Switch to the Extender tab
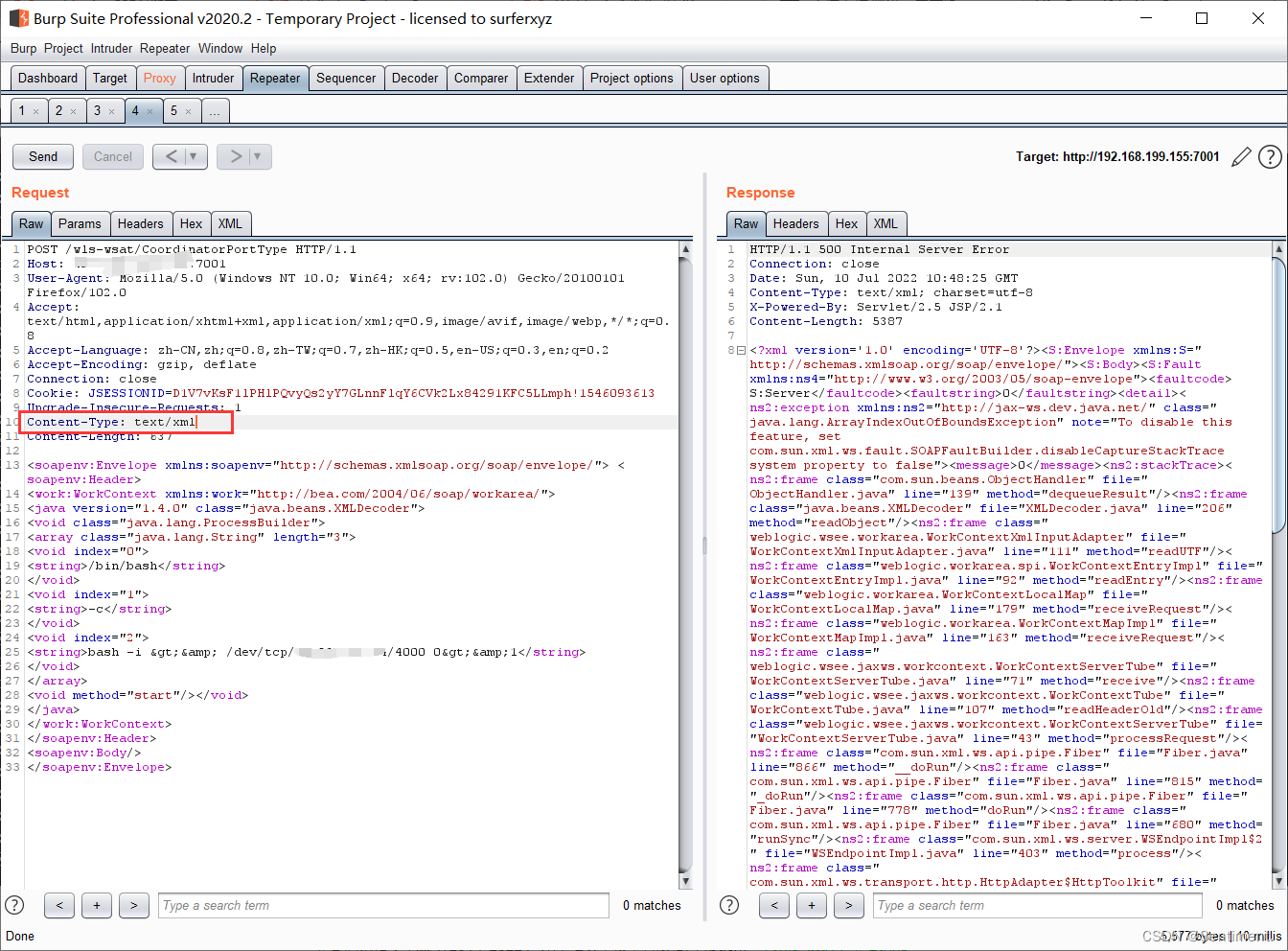1288x951 pixels. 549,79
